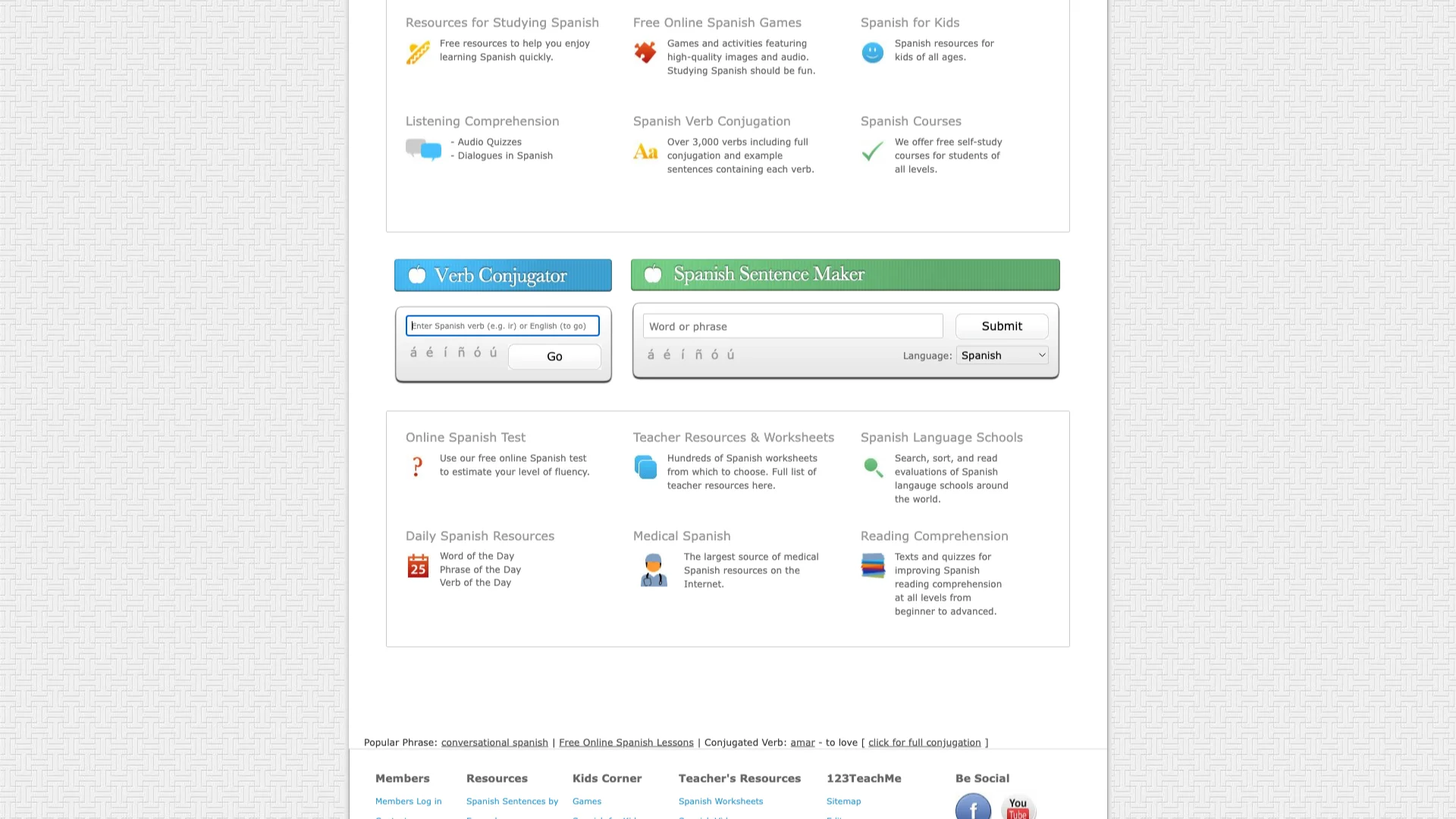1456x819 pixels.
Task: Click Phrase of the Day
Action: (x=480, y=570)
